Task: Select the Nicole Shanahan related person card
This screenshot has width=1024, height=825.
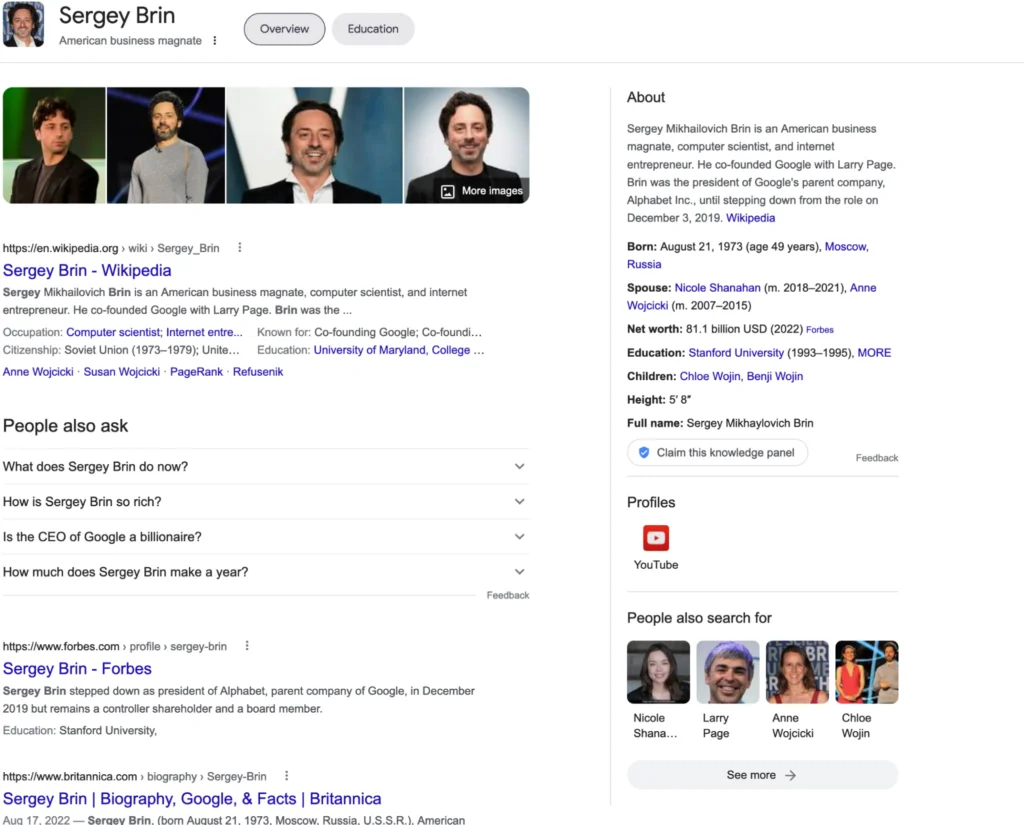Action: pyautogui.click(x=658, y=690)
